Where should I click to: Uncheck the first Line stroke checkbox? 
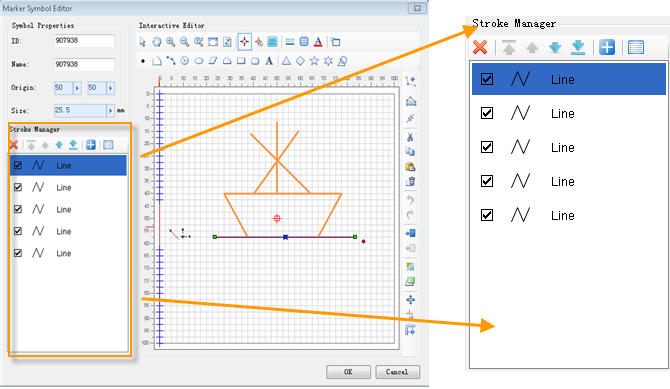[18, 165]
